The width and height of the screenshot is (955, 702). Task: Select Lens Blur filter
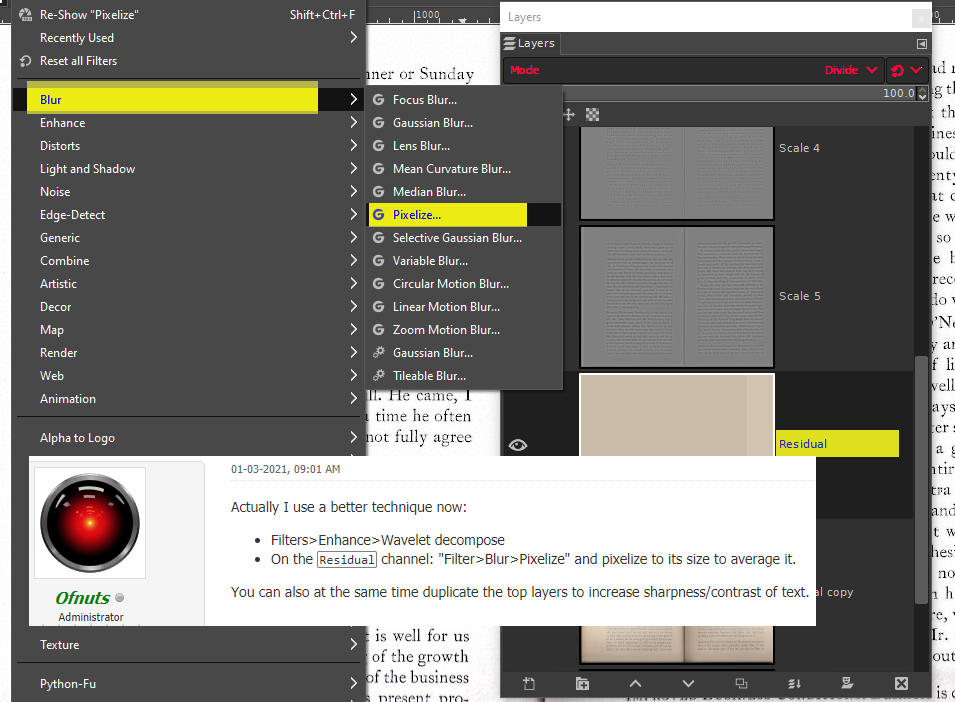(463, 146)
